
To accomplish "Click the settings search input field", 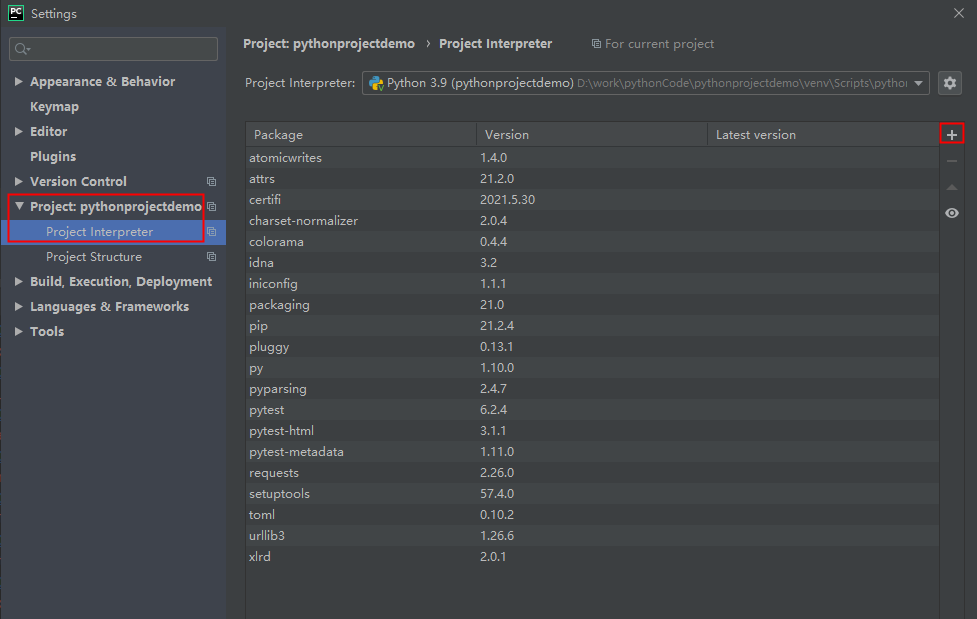I will tap(113, 49).
